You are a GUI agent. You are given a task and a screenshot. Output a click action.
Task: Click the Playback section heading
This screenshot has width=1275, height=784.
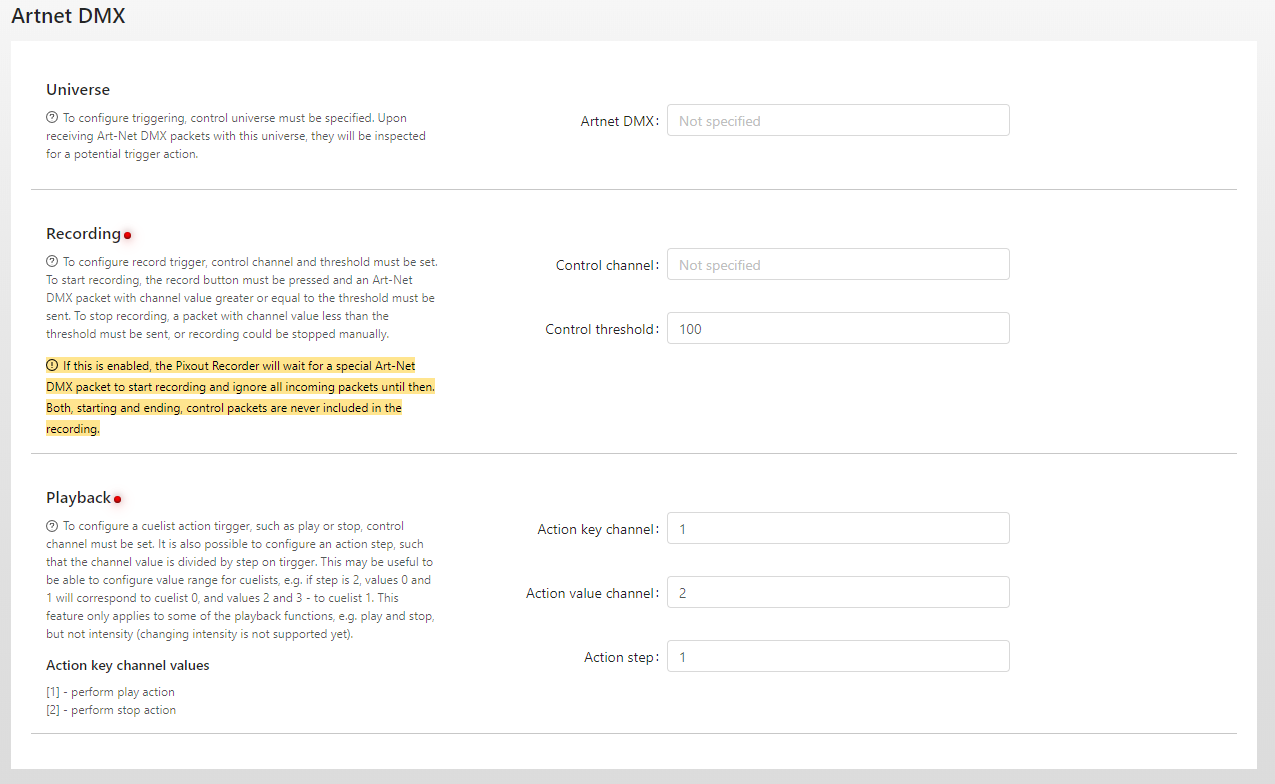coord(78,498)
